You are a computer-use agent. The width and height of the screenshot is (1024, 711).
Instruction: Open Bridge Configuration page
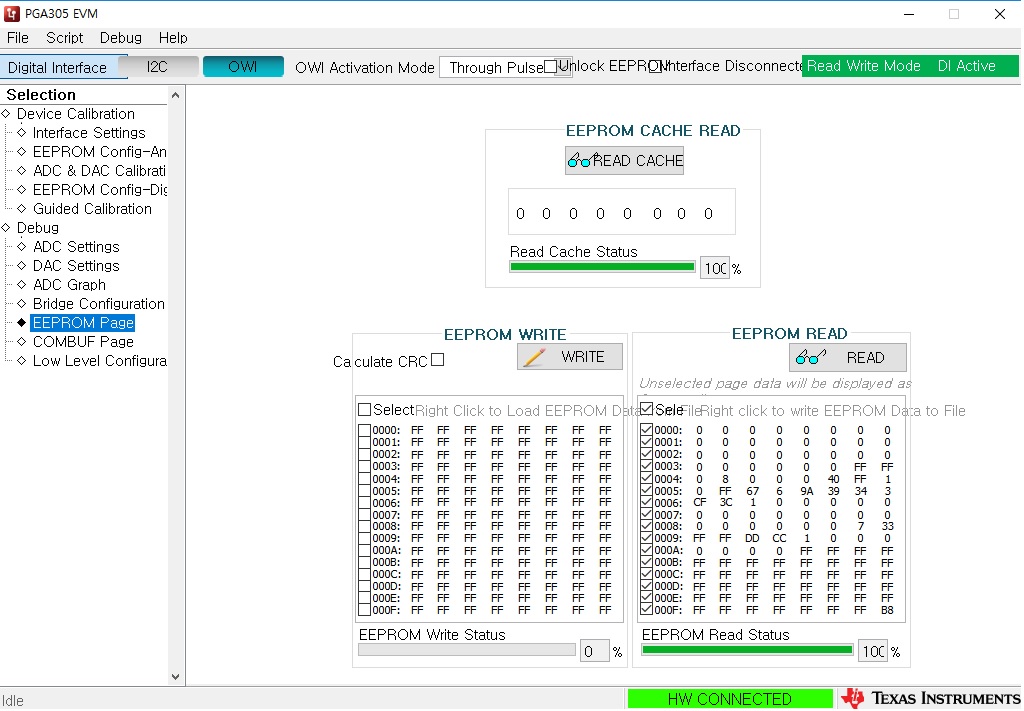[99, 304]
